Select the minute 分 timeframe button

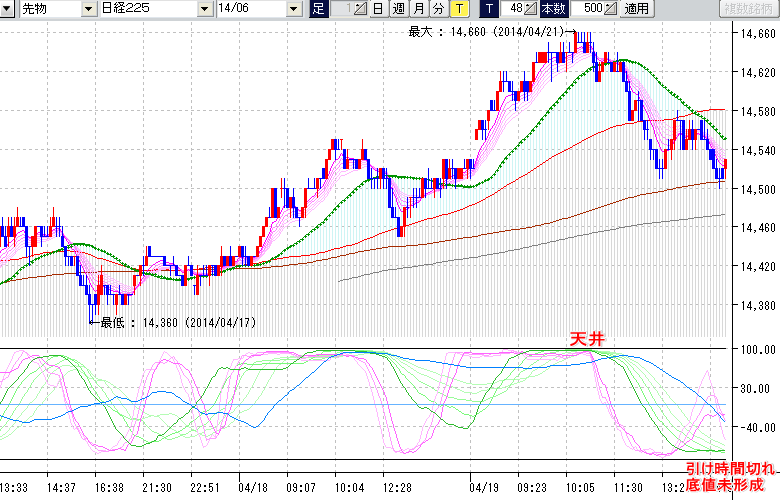point(438,9)
